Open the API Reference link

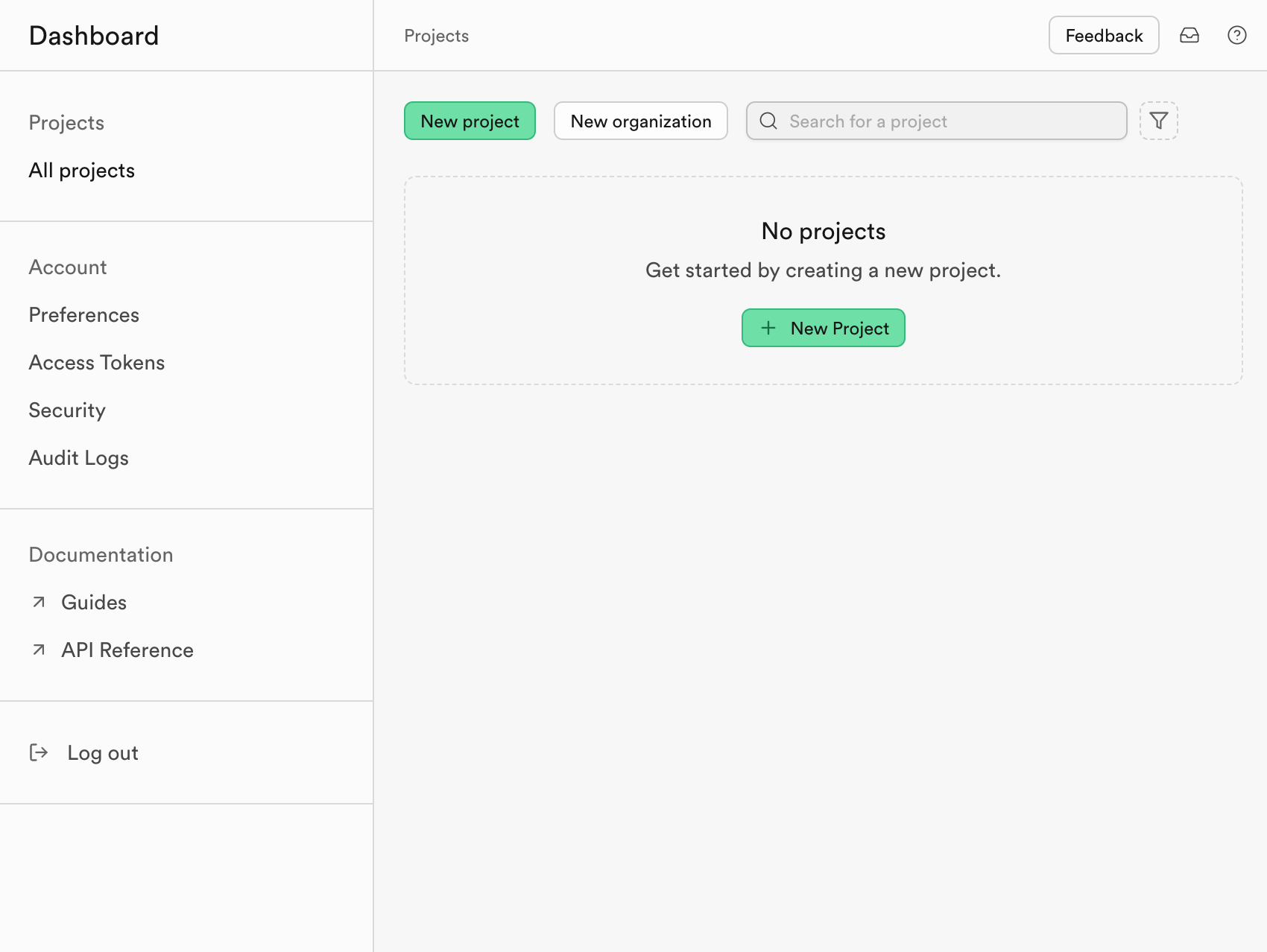tap(127, 650)
